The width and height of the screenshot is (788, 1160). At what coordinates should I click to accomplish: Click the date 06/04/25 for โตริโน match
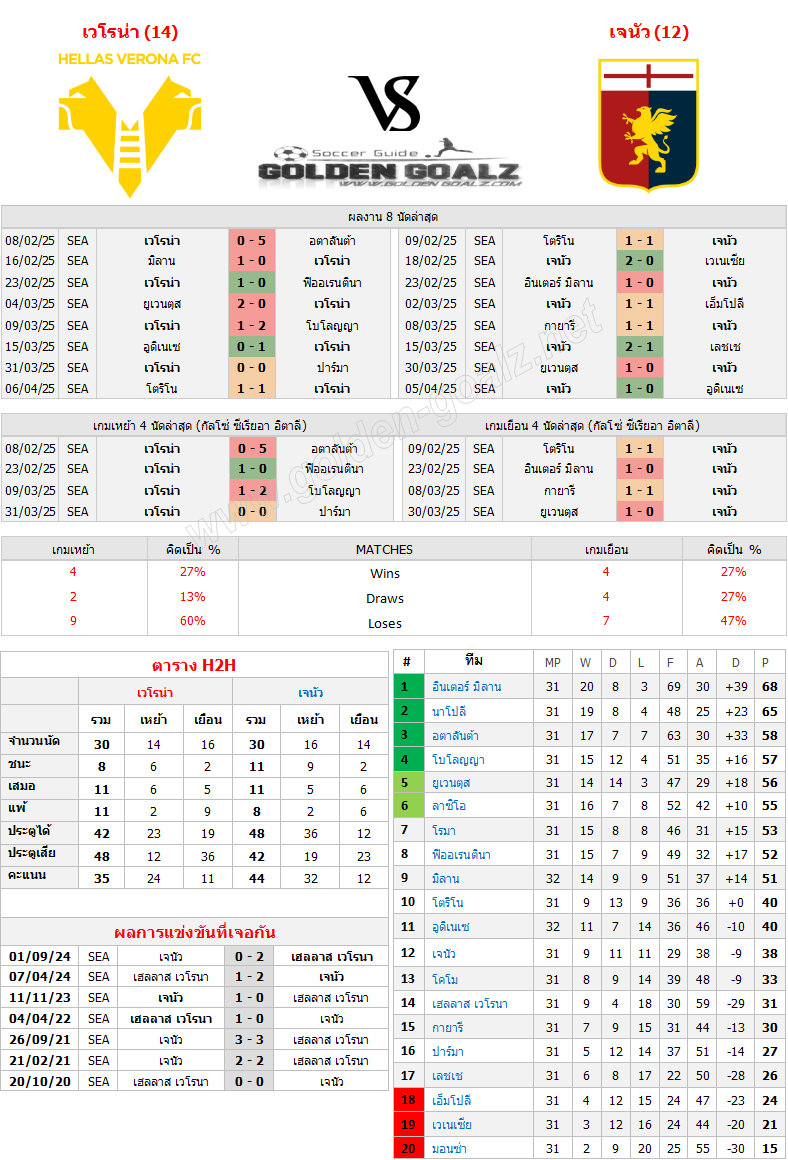point(30,388)
